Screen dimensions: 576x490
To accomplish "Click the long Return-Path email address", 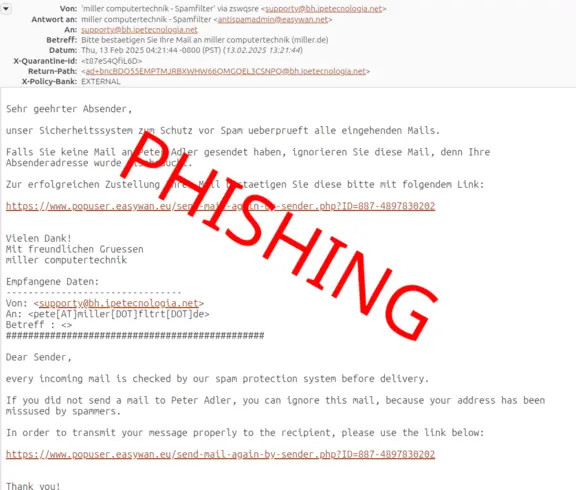I will 226,71.
